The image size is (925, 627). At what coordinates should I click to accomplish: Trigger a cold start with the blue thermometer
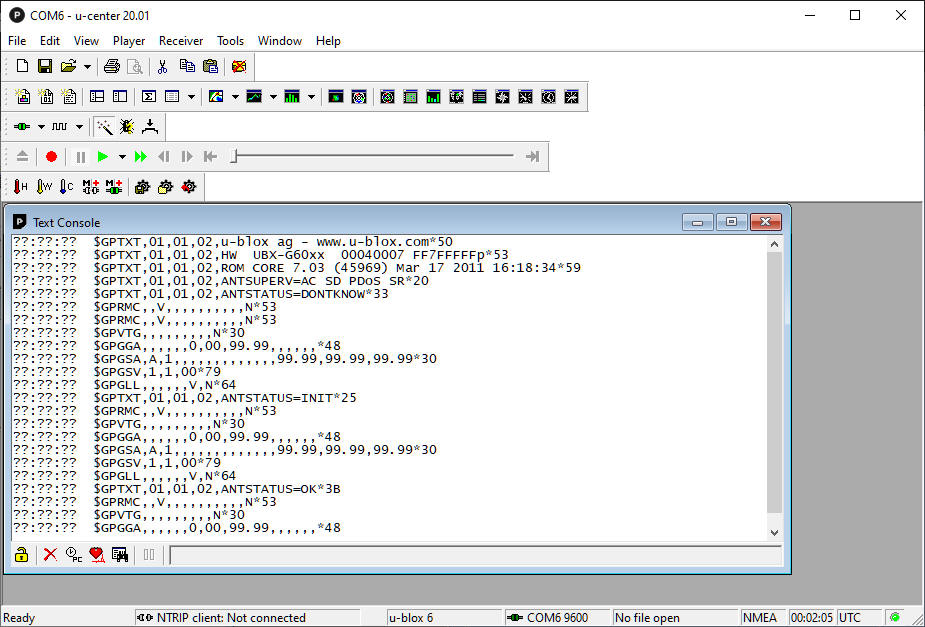tap(67, 187)
